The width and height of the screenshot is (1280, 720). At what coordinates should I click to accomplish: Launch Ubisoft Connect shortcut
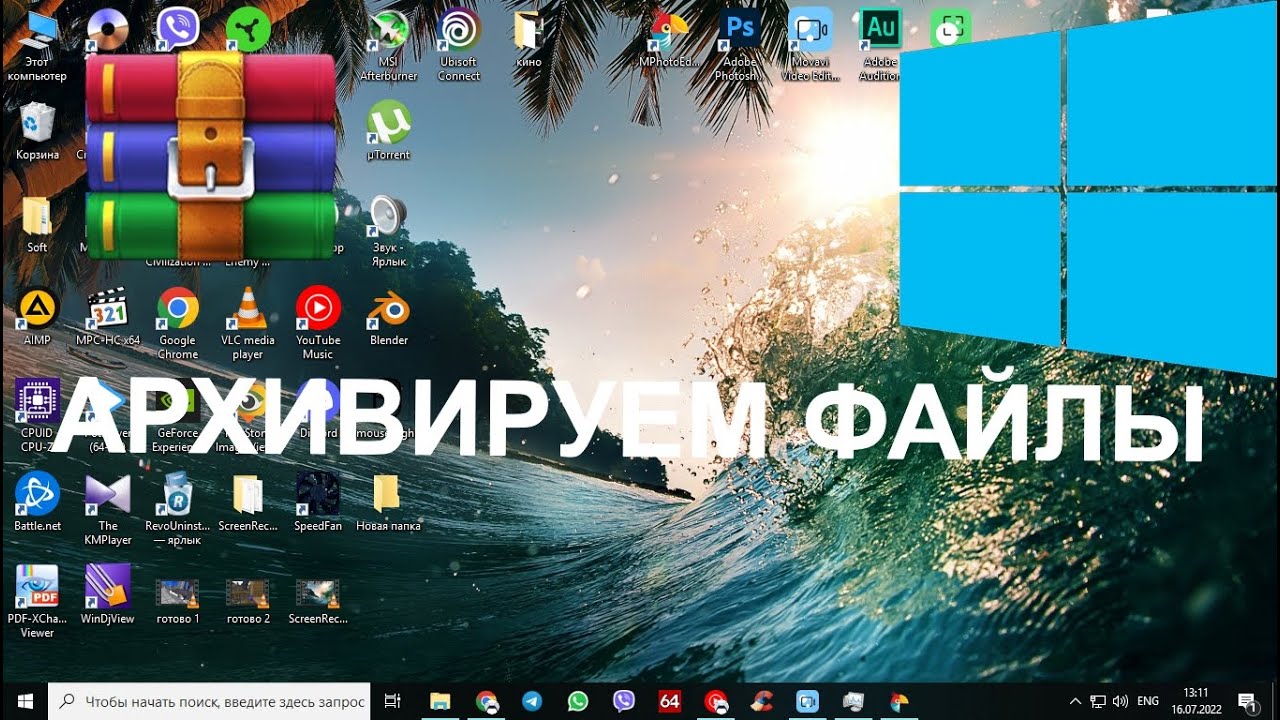pyautogui.click(x=459, y=46)
